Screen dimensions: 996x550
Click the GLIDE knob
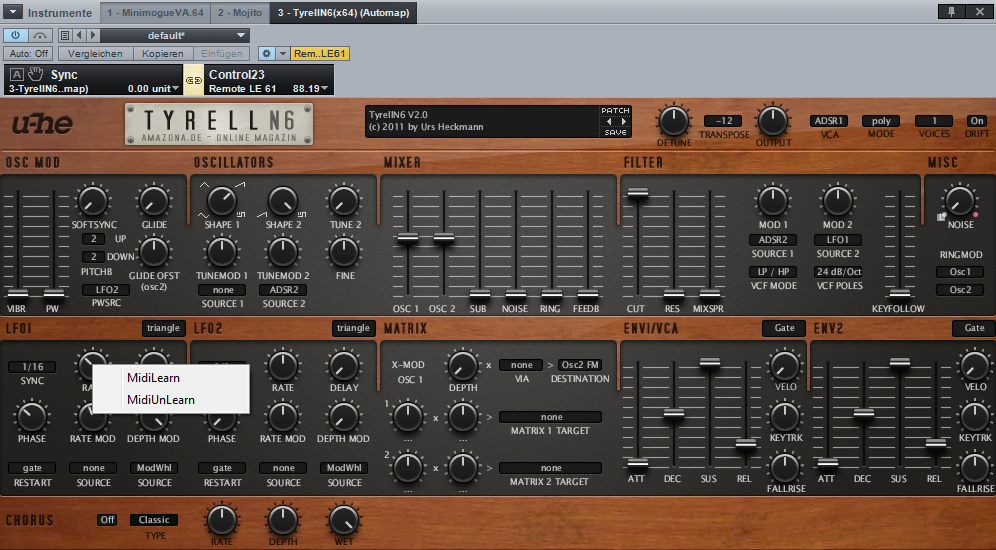pos(154,201)
